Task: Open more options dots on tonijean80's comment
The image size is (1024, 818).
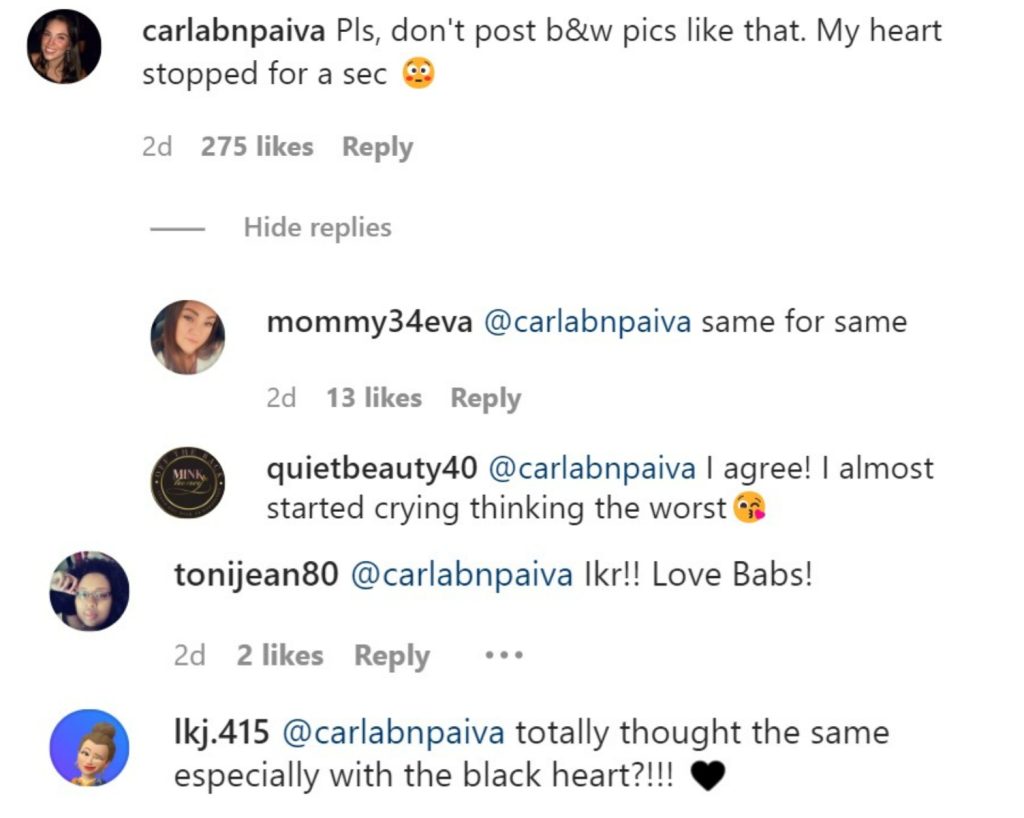Action: coord(503,656)
